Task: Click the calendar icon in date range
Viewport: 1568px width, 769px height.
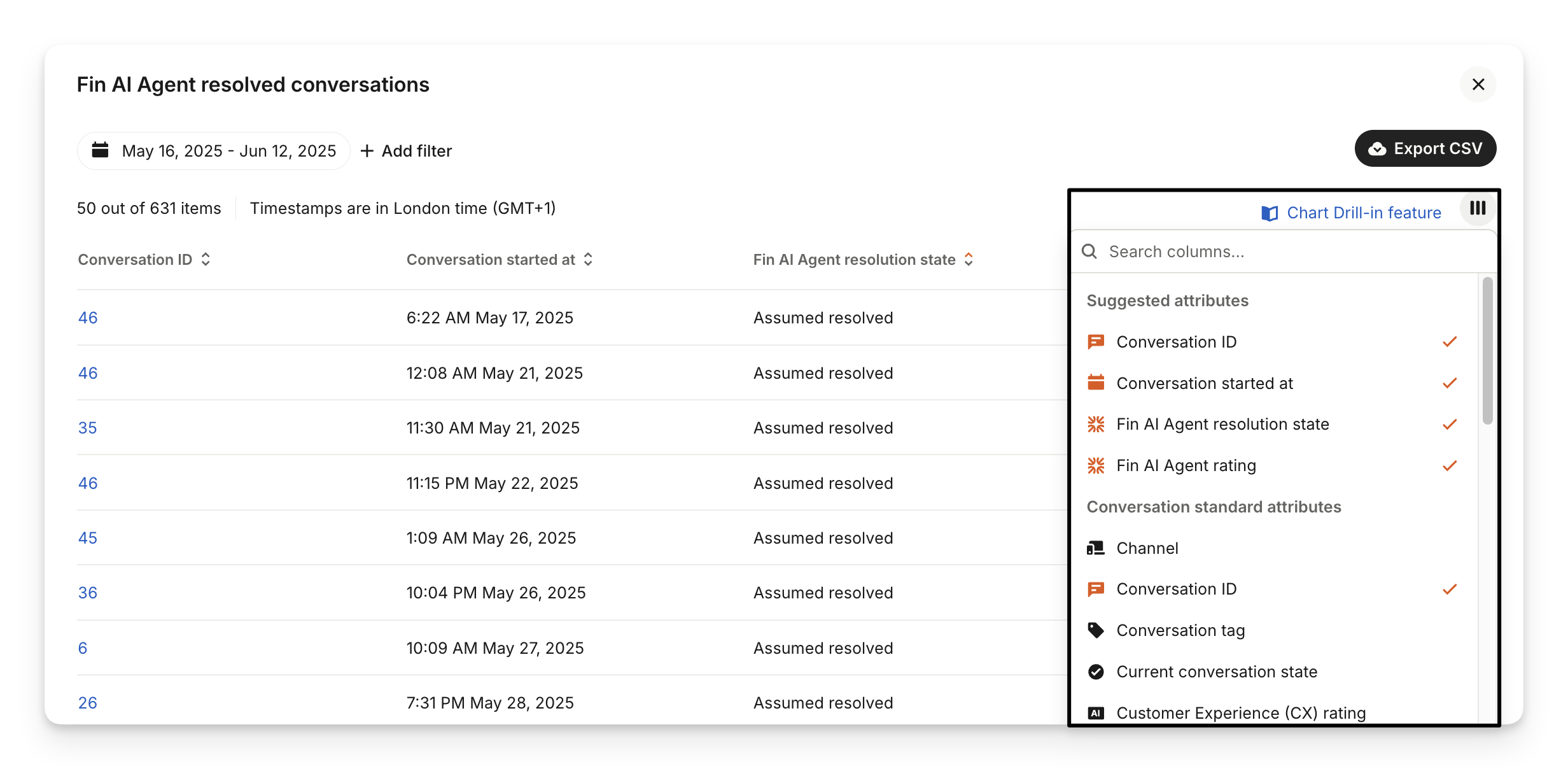Action: click(101, 150)
